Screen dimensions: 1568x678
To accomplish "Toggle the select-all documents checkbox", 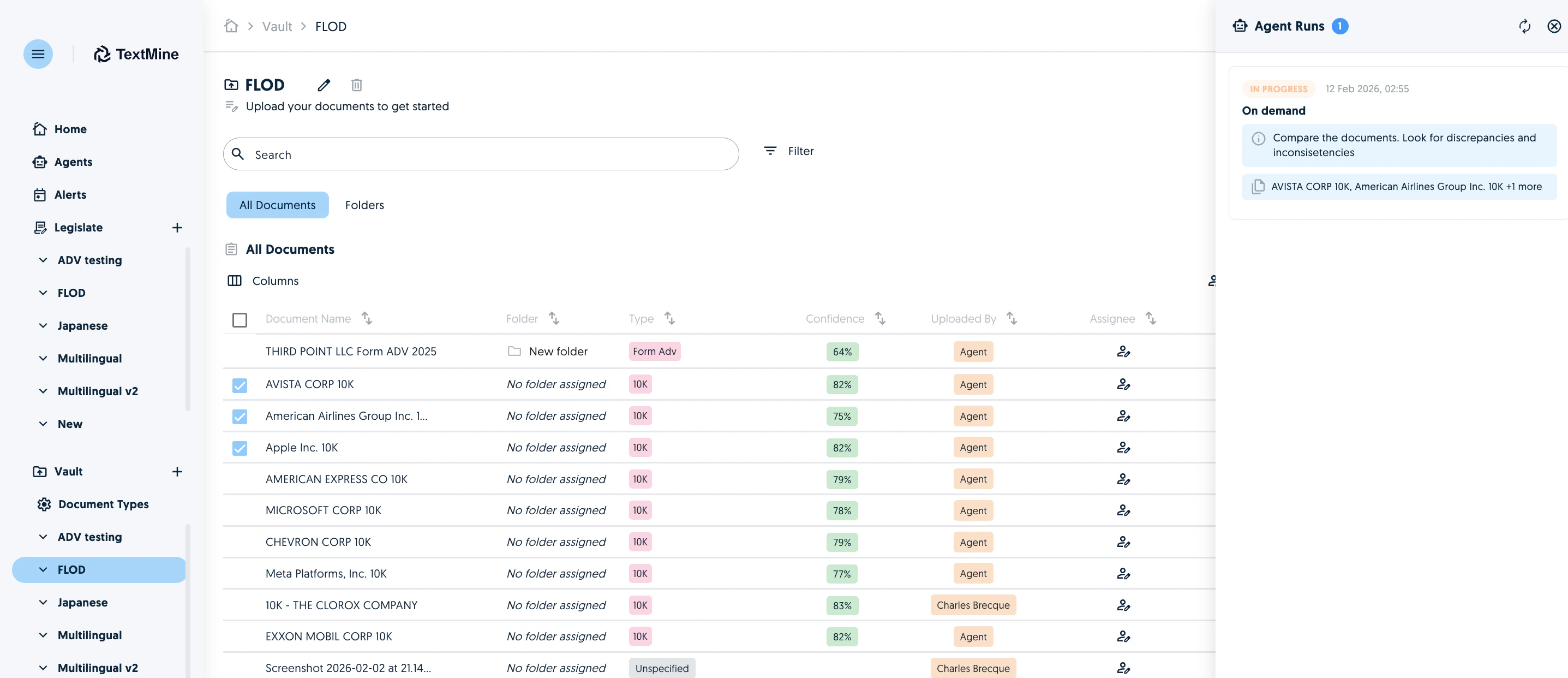I will click(x=240, y=320).
